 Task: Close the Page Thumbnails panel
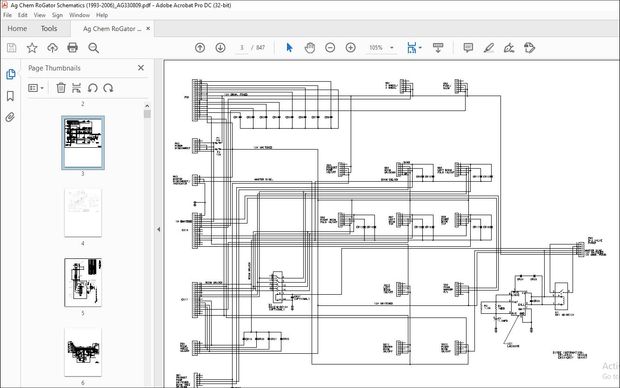[x=141, y=68]
